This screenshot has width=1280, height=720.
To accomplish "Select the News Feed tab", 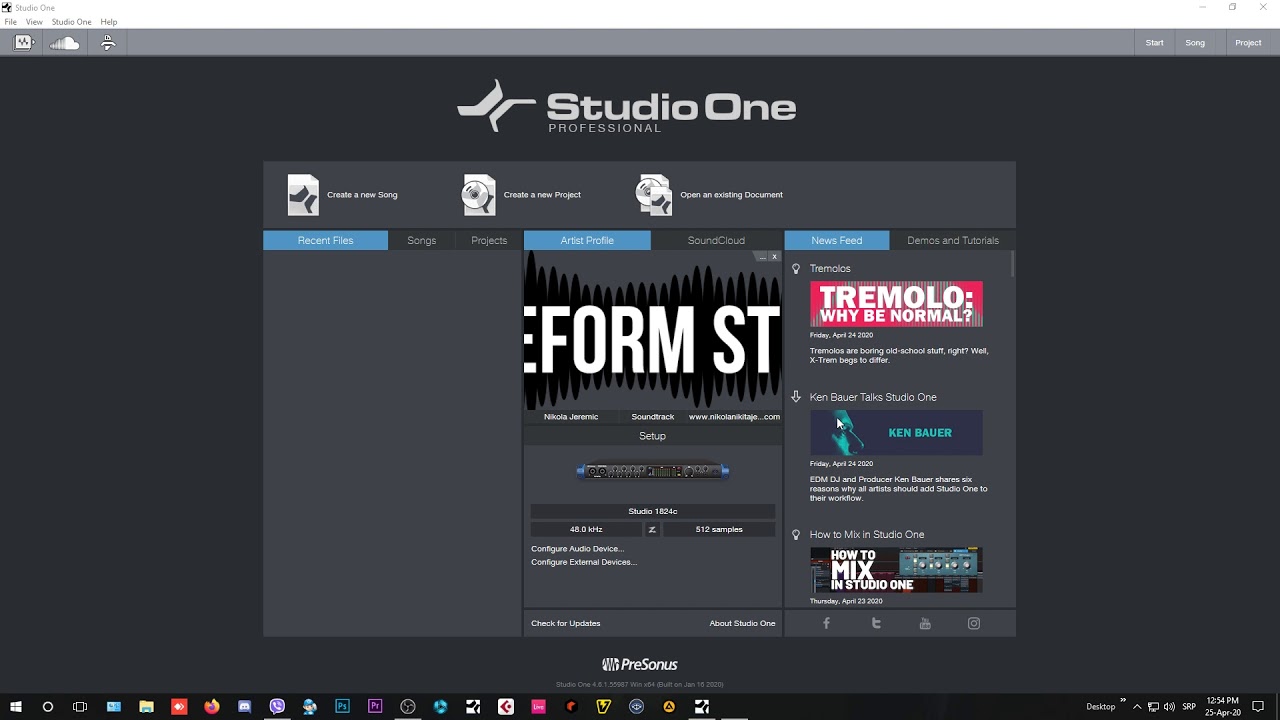I will pos(837,240).
